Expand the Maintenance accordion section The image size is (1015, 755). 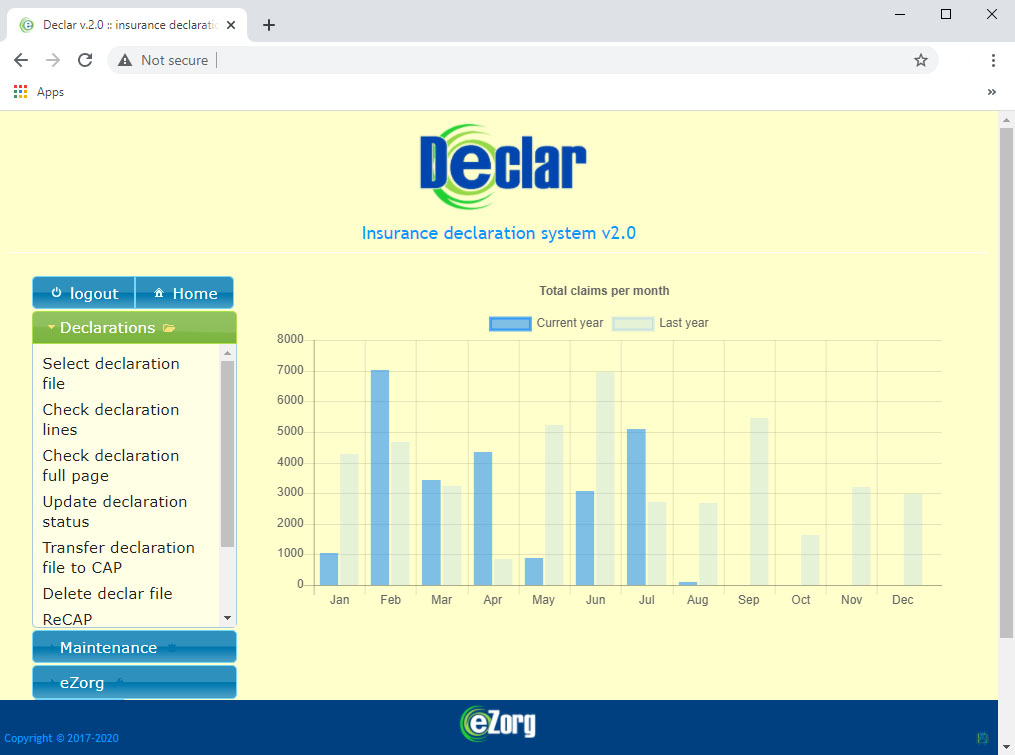pos(135,648)
